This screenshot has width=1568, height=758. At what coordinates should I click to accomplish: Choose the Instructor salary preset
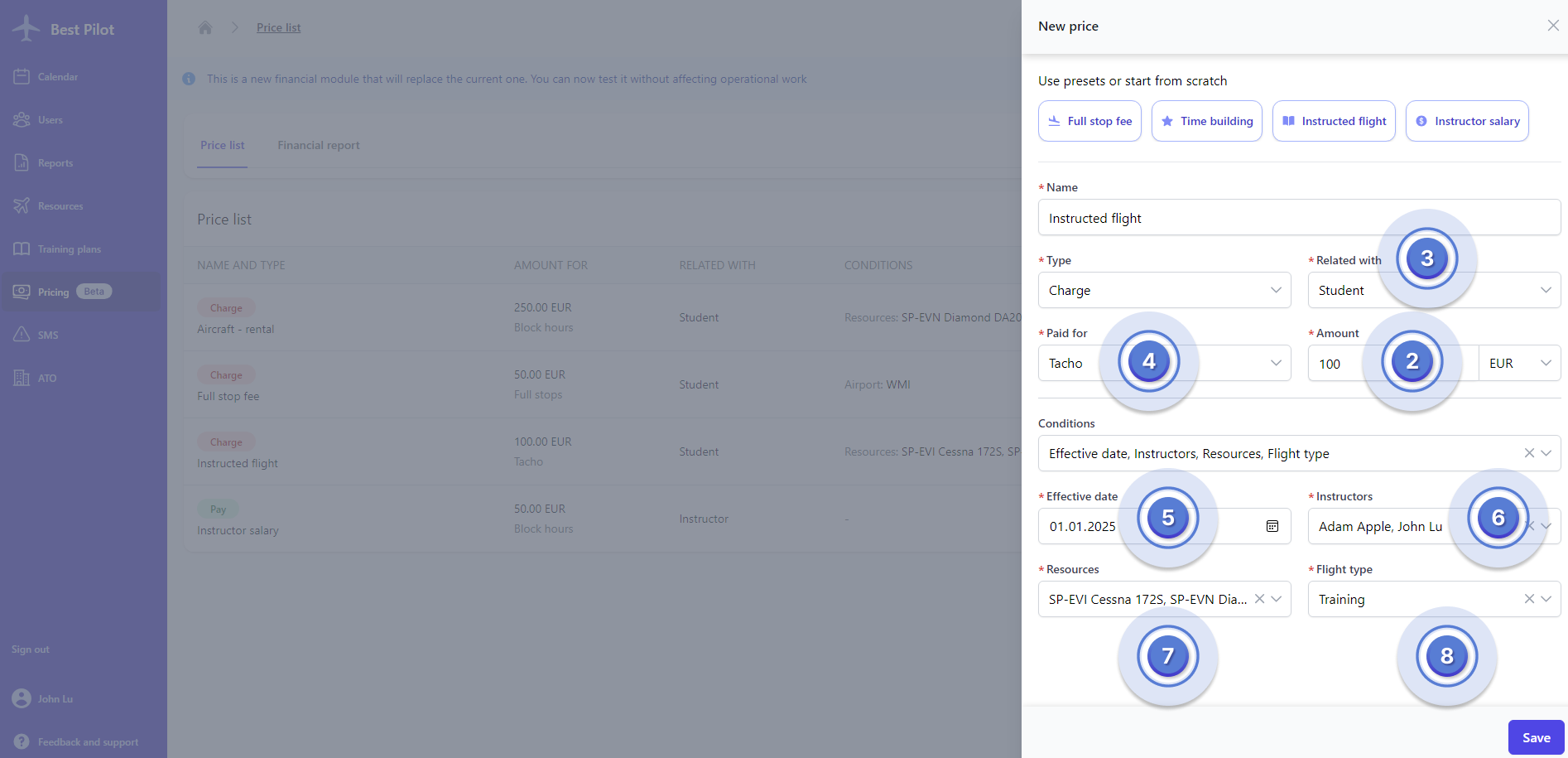click(x=1466, y=121)
